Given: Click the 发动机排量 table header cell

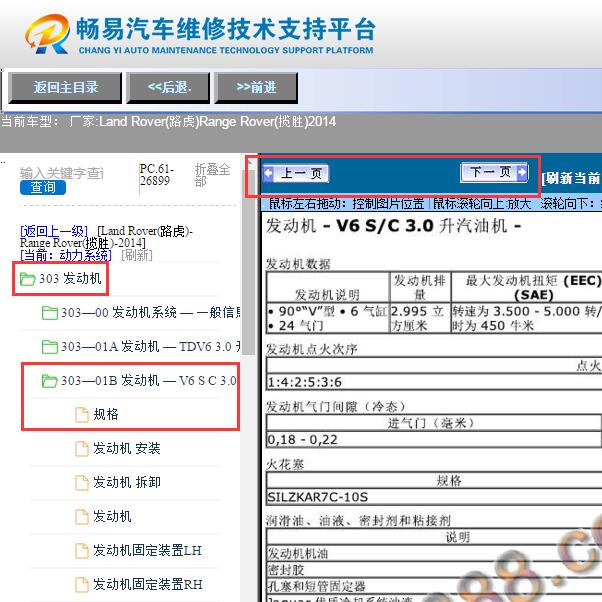Looking at the screenshot, I should (420, 287).
